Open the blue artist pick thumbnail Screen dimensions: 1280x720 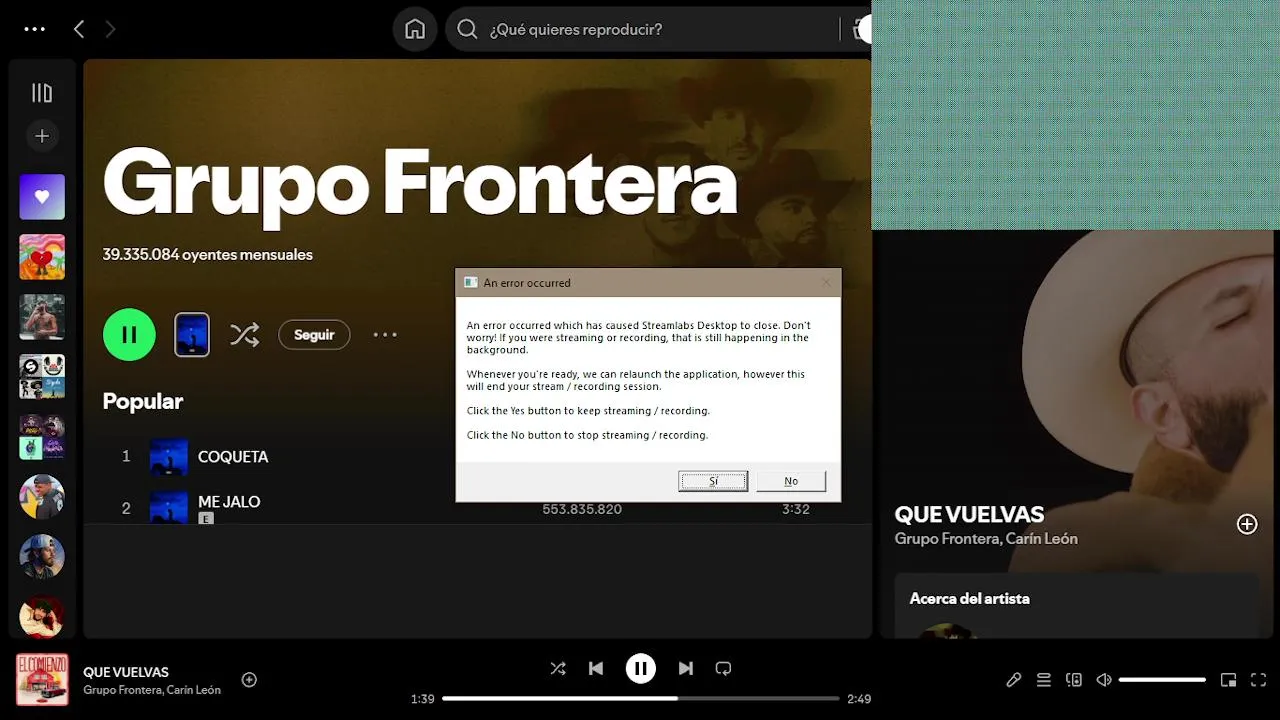(x=192, y=334)
